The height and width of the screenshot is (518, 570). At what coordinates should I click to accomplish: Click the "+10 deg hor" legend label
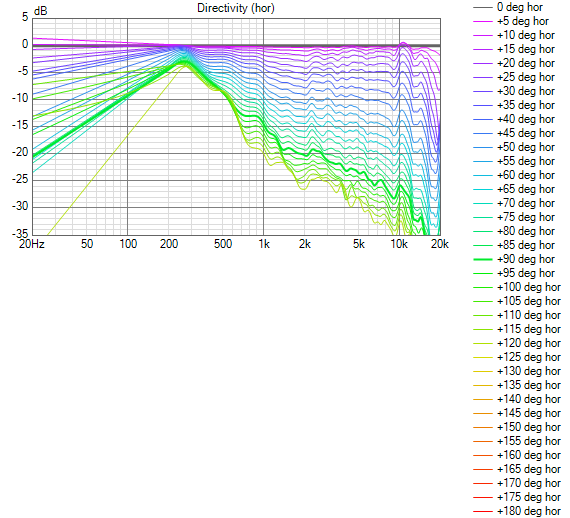[526, 35]
